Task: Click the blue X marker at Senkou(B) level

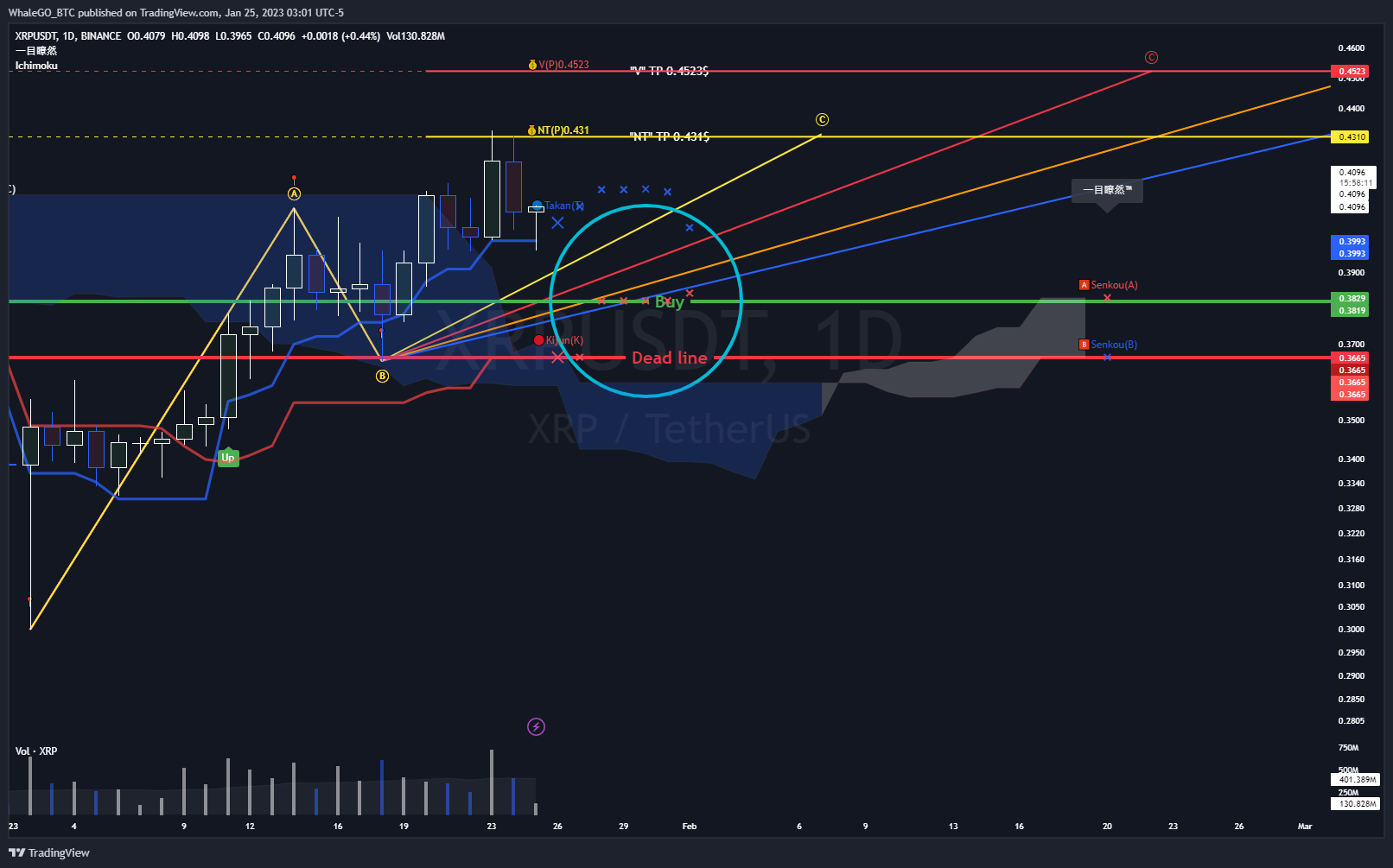Action: tap(1107, 357)
